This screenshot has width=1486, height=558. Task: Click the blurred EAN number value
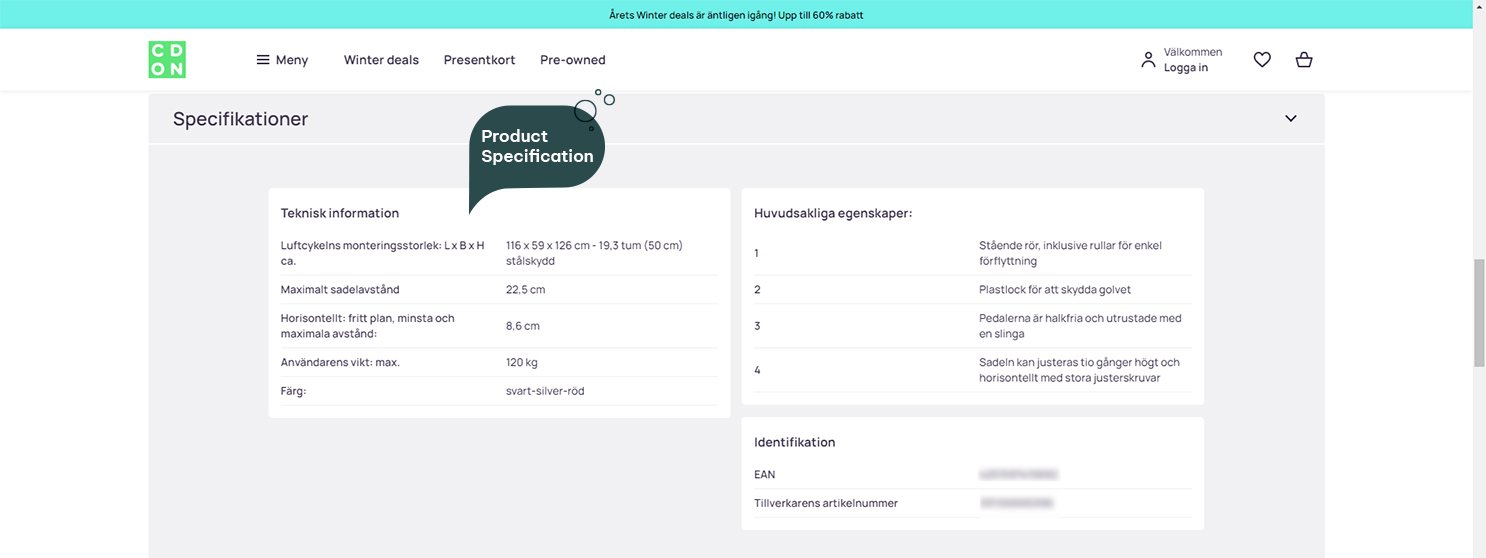tap(1018, 475)
